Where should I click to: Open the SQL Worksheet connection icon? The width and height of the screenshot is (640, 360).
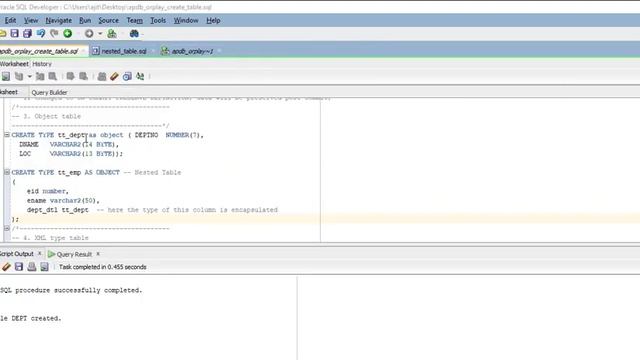[x=112, y=33]
